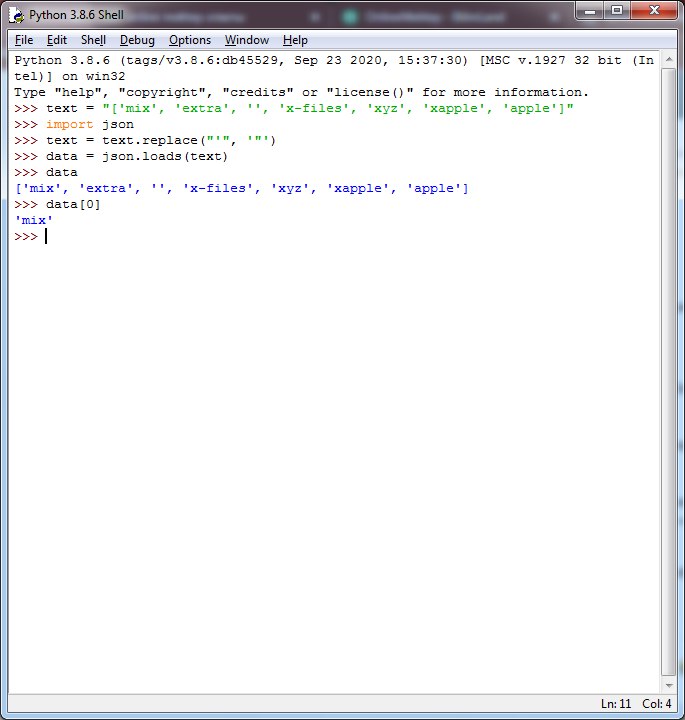Open the File menu
Viewport: 685px width, 720px height.
24,40
